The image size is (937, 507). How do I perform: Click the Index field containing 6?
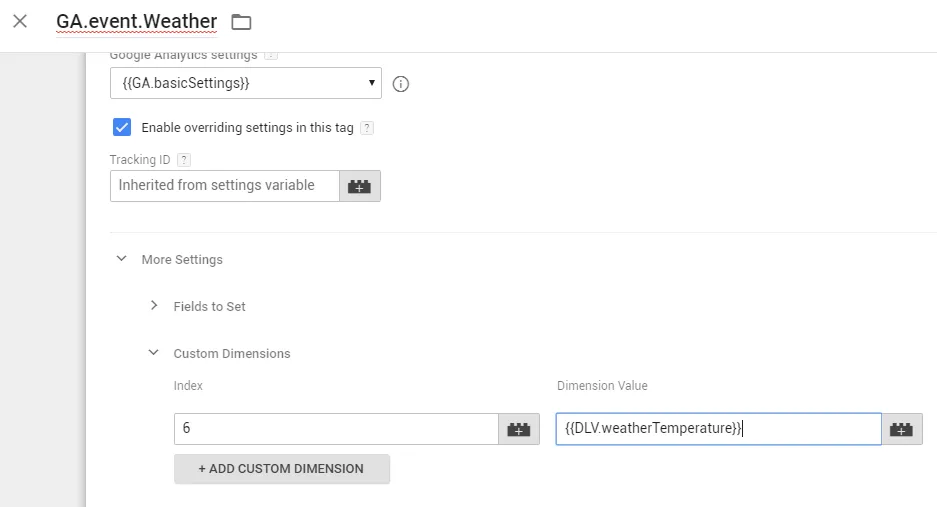[x=336, y=429]
